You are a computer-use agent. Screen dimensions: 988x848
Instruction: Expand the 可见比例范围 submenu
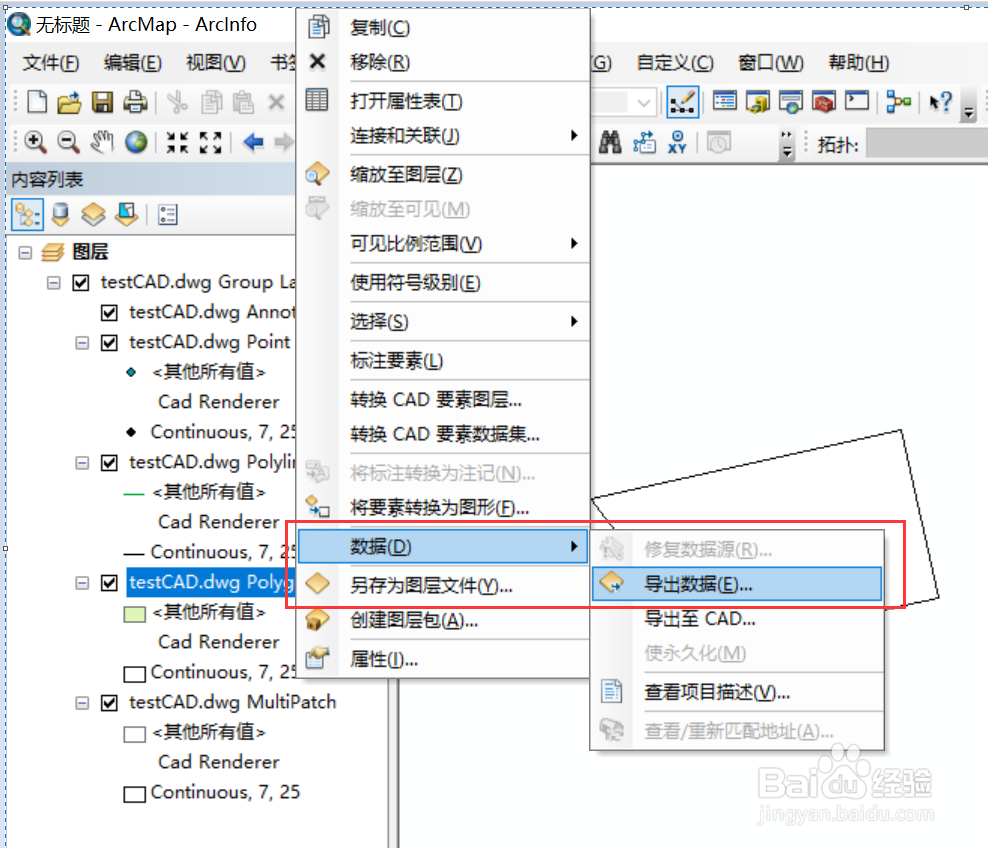pyautogui.click(x=443, y=243)
